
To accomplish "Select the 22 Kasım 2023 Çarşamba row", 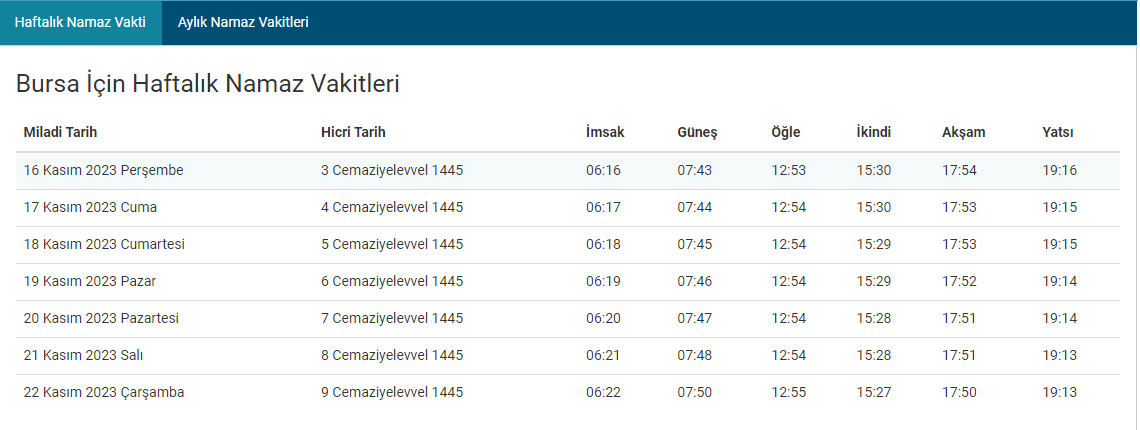I will [x=104, y=392].
